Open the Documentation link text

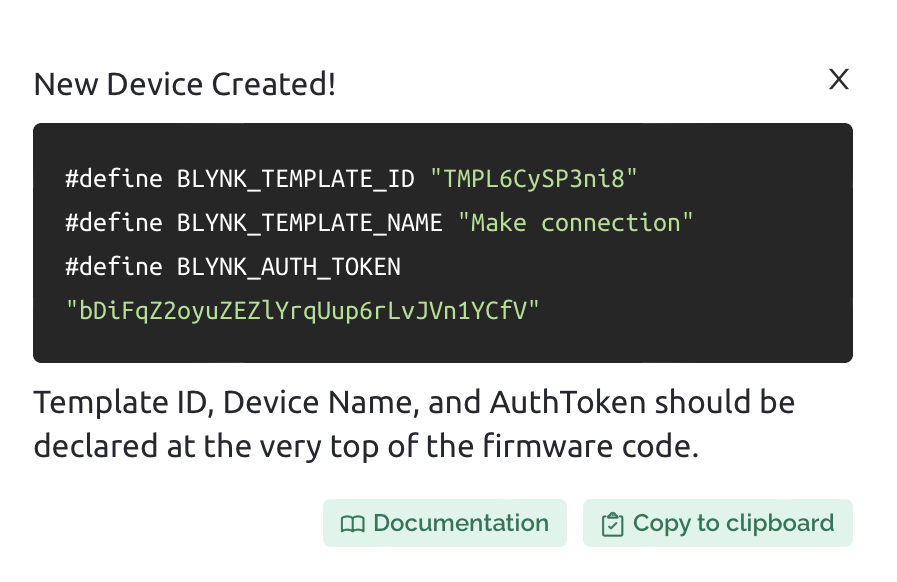[460, 523]
